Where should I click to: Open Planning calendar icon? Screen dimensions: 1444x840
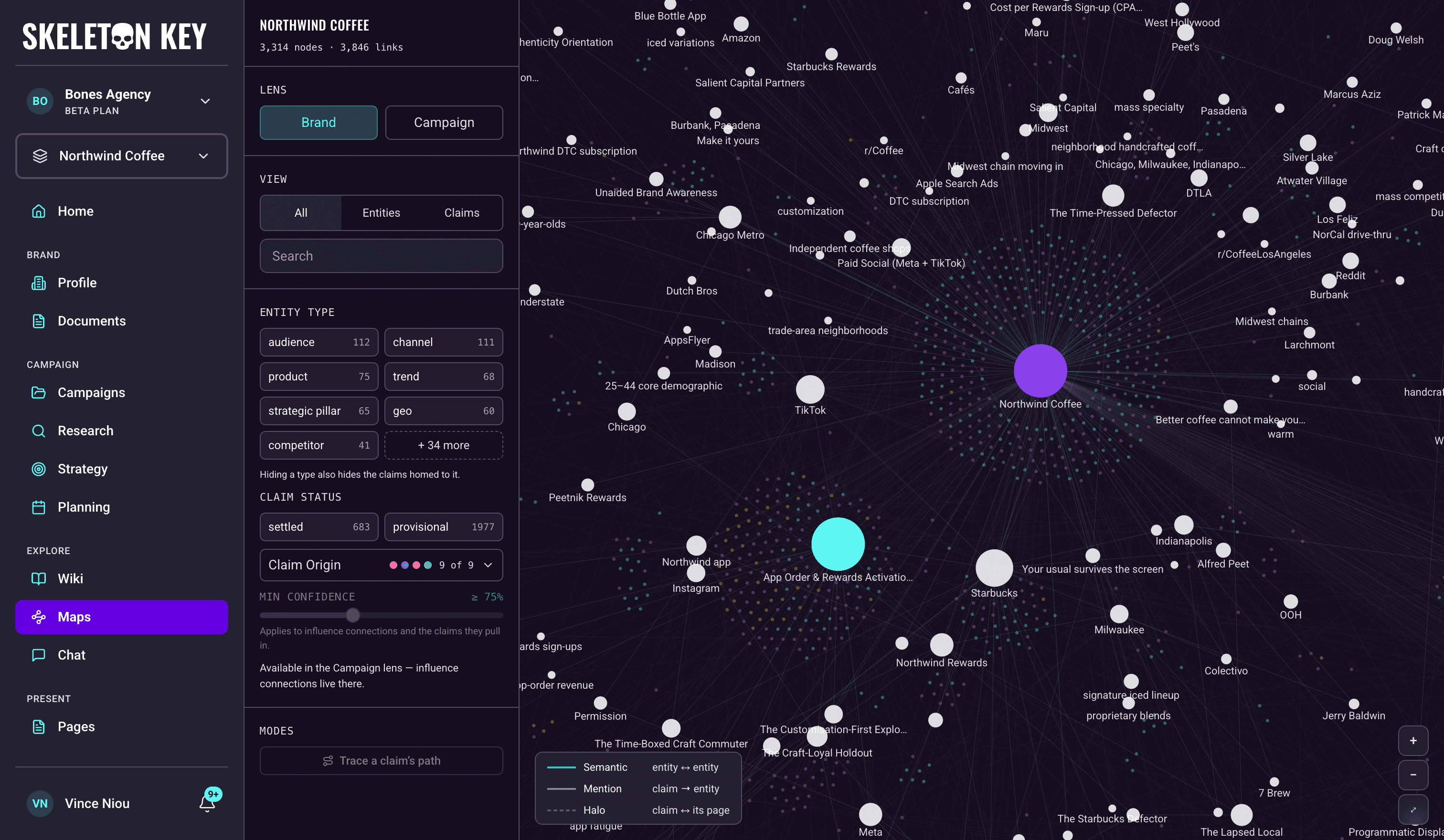(x=38, y=507)
